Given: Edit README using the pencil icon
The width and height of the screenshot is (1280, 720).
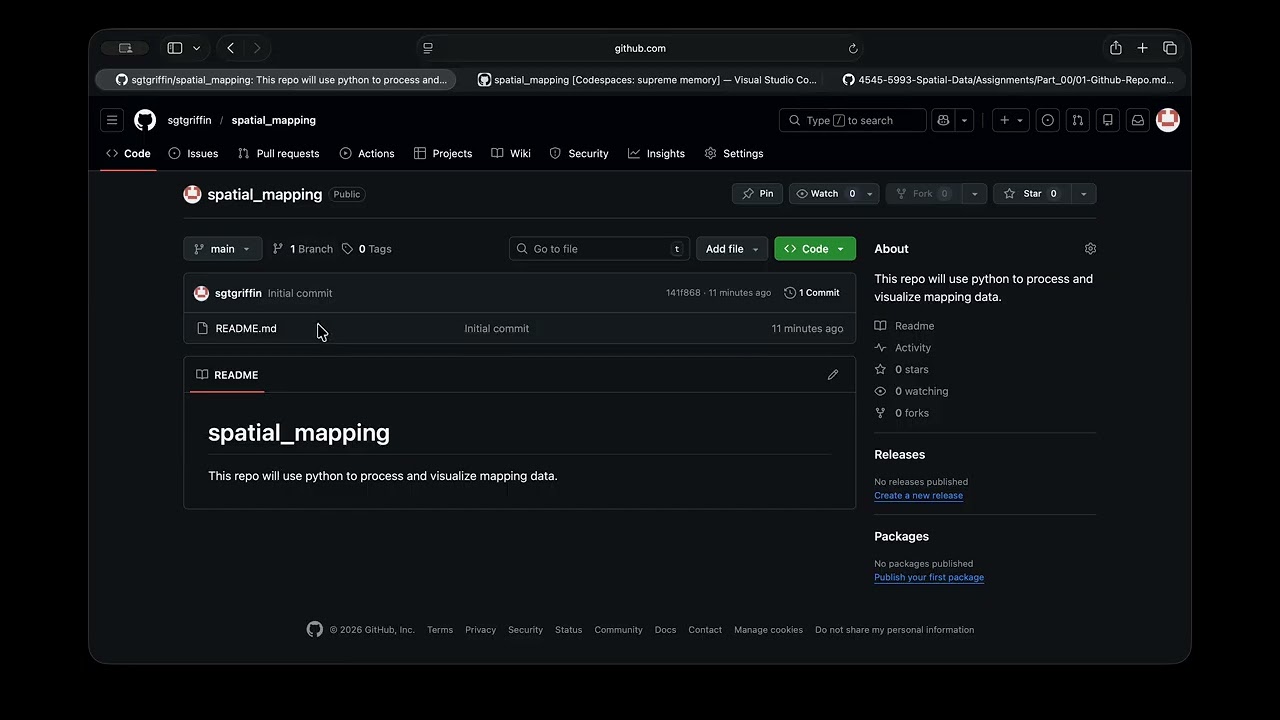Looking at the screenshot, I should pos(833,375).
